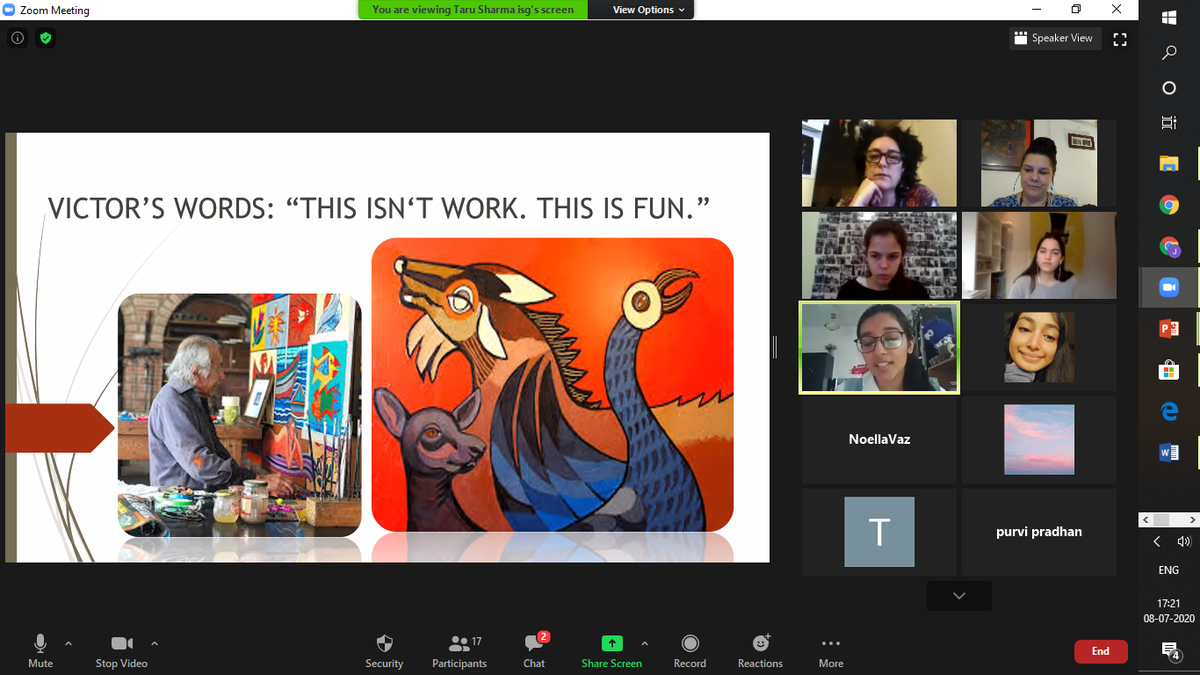Mute the microphone
Viewport: 1200px width, 675px height.
click(x=40, y=650)
